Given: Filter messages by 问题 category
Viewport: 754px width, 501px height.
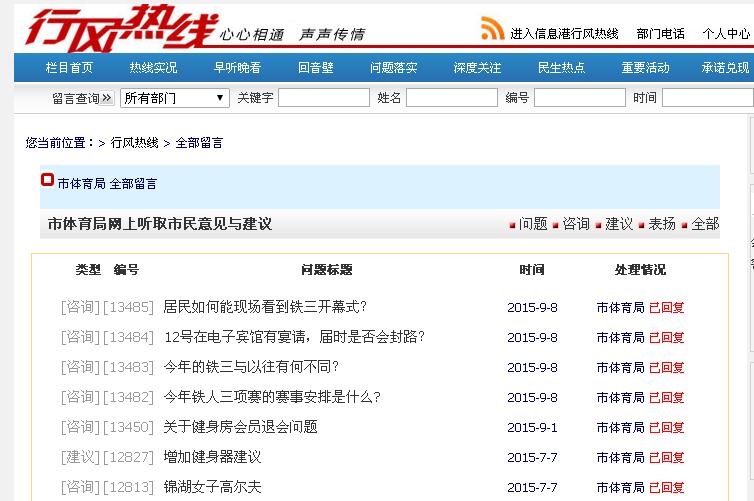Looking at the screenshot, I should [x=533, y=224].
